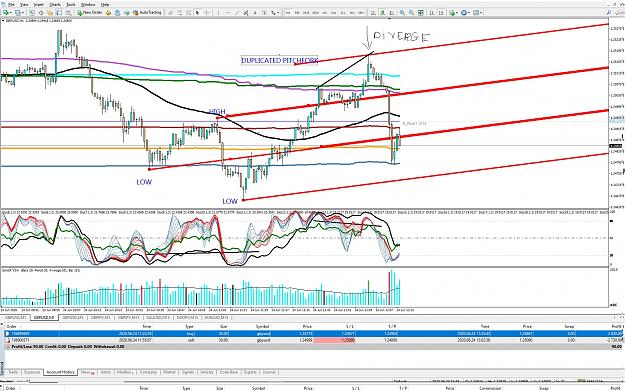Screen dimensions: 625x391
Task: Open the Help menu
Action: 105,5
